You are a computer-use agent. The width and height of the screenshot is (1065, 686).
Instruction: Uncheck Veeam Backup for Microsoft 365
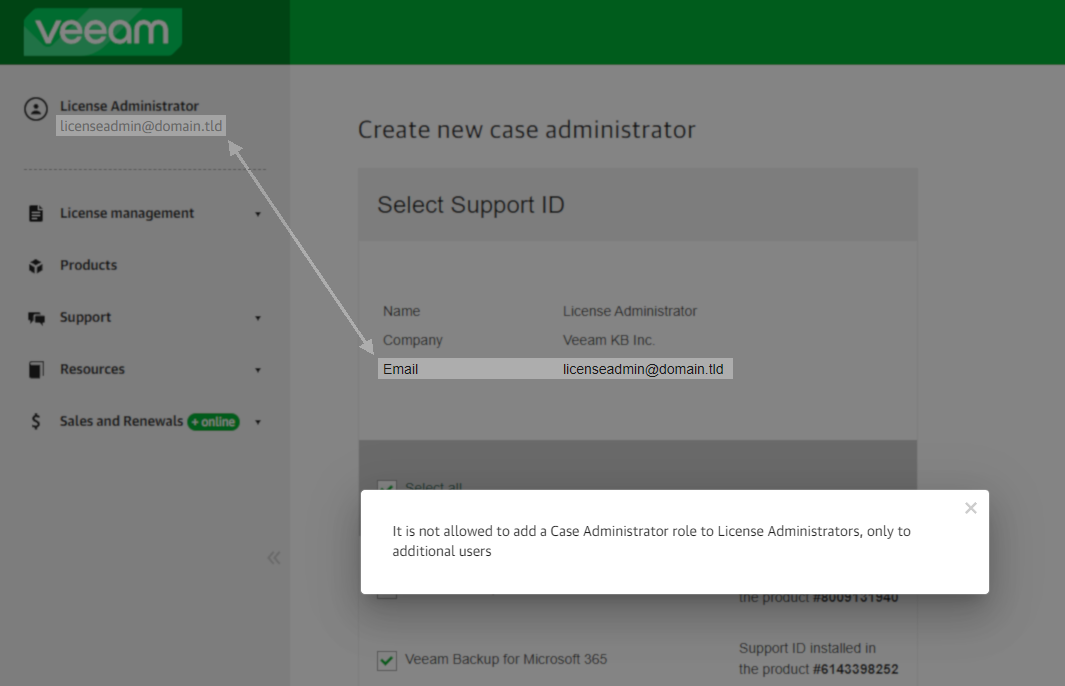(387, 660)
